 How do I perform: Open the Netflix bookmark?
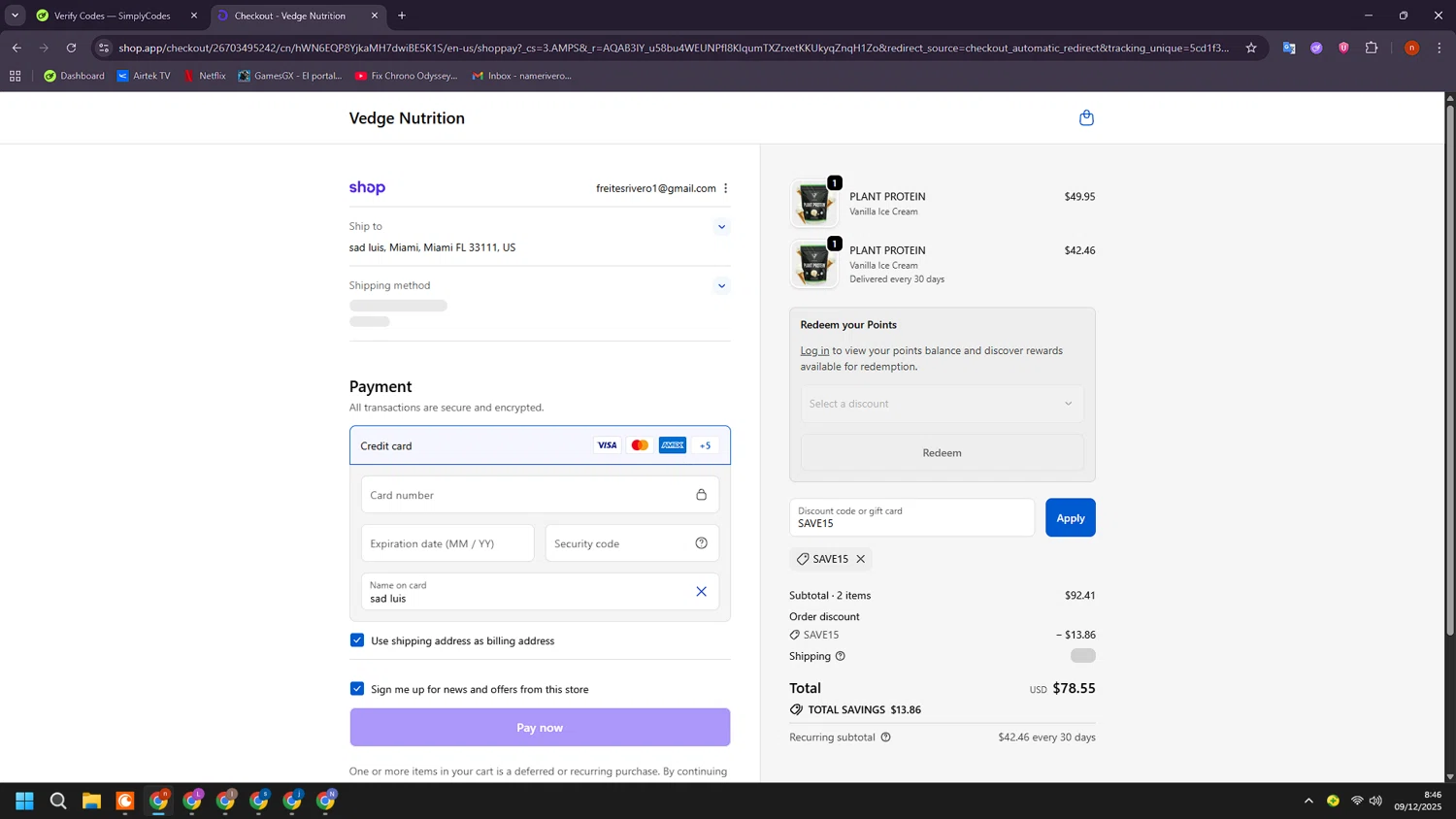coord(205,76)
